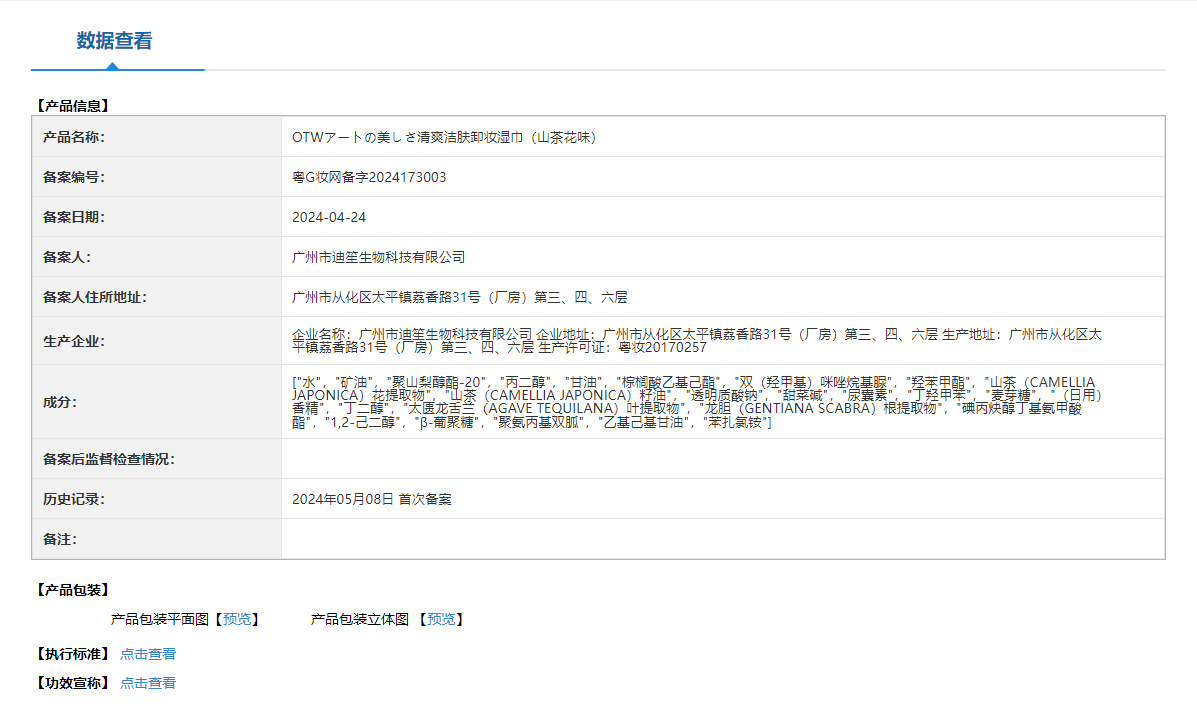The width and height of the screenshot is (1197, 728).
Task: Click 生产企业 details text with 企业名称
Action: (x=697, y=341)
